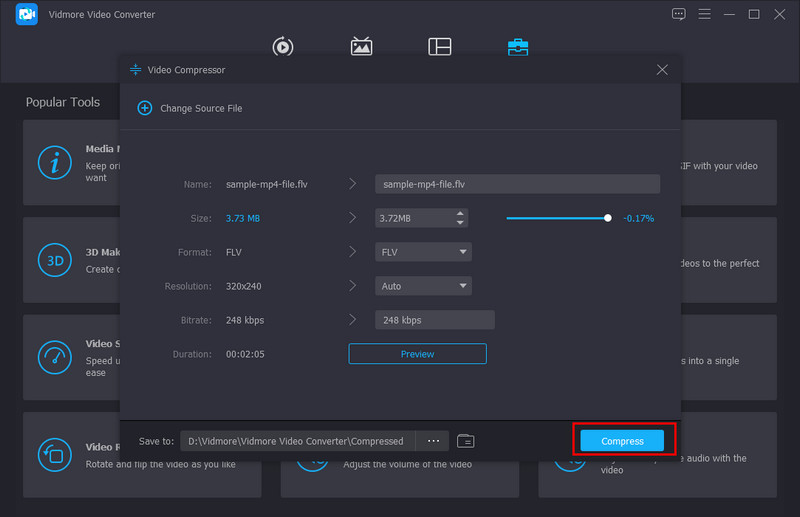Click the plus icon beside Change Source File
This screenshot has height=517, width=800.
(144, 108)
